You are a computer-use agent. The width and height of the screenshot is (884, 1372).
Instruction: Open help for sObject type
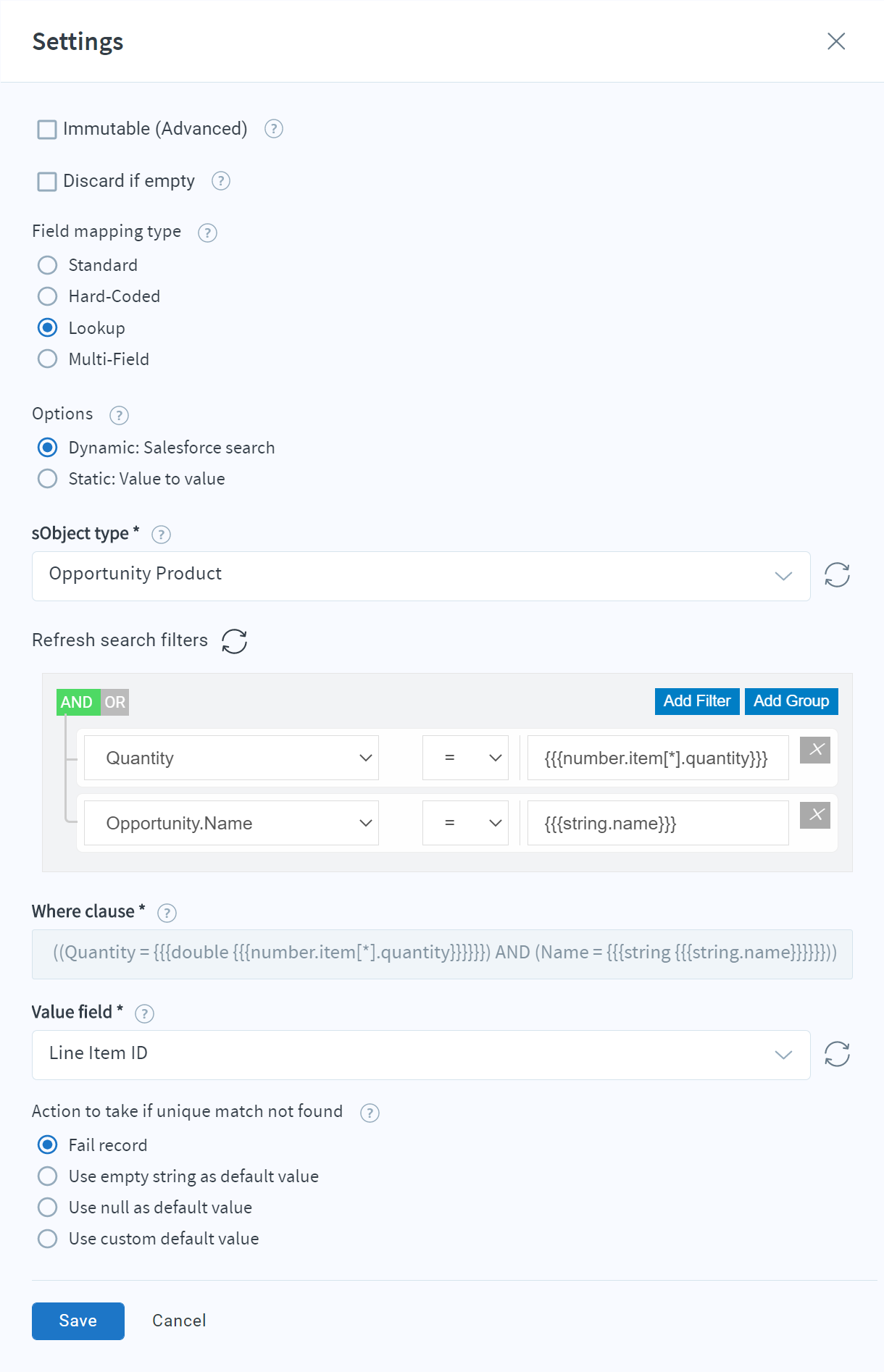161,535
